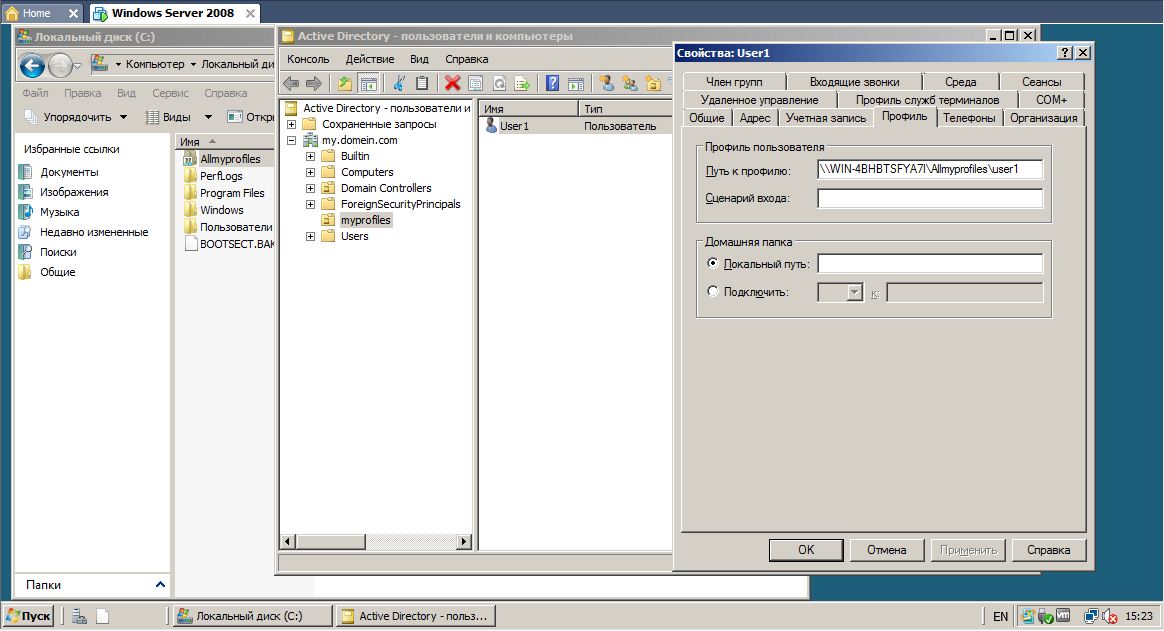Open the Консоль menu
The height and width of the screenshot is (631, 1164).
tap(308, 59)
